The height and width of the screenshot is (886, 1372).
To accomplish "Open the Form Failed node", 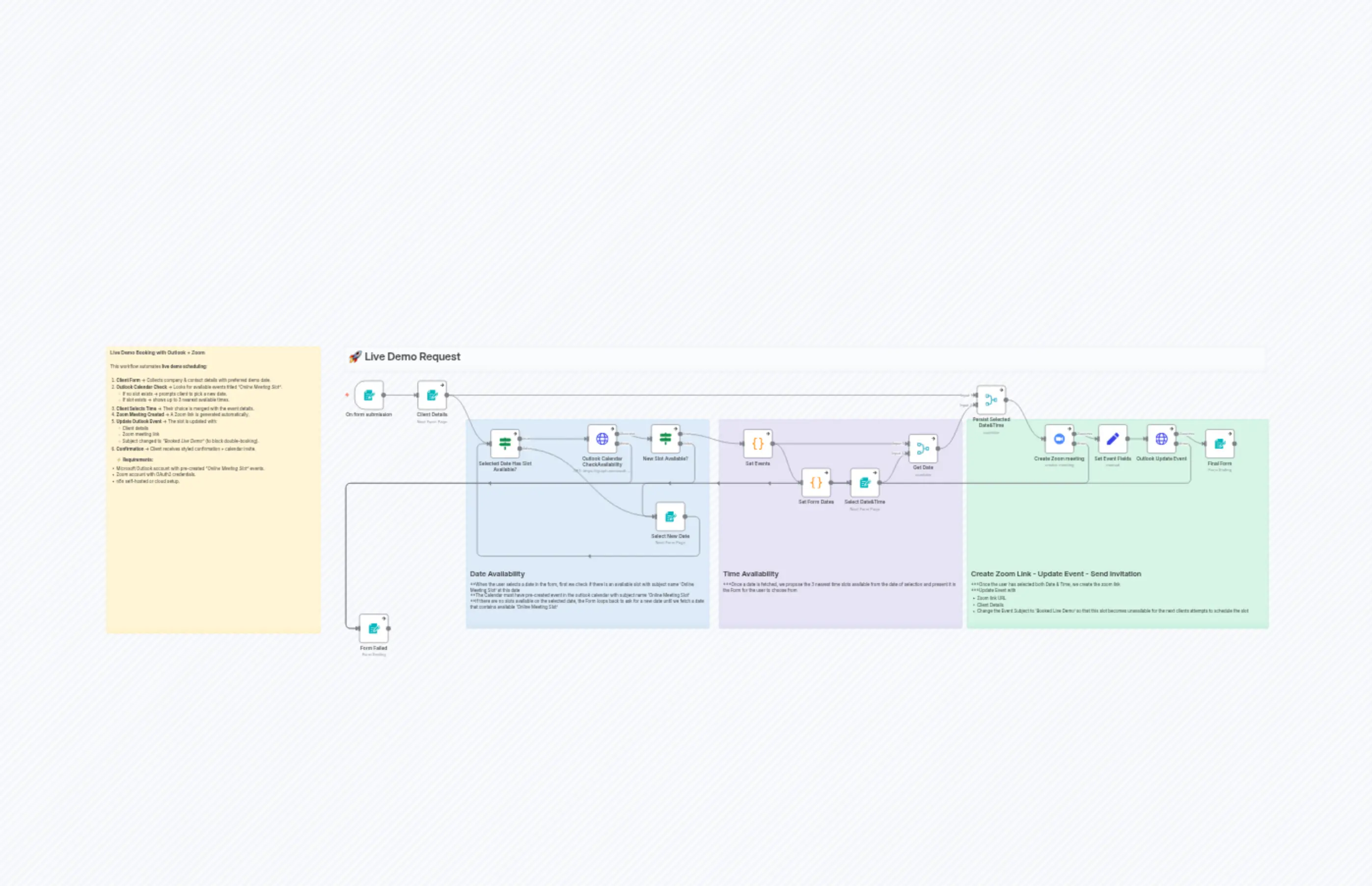I will point(374,630).
